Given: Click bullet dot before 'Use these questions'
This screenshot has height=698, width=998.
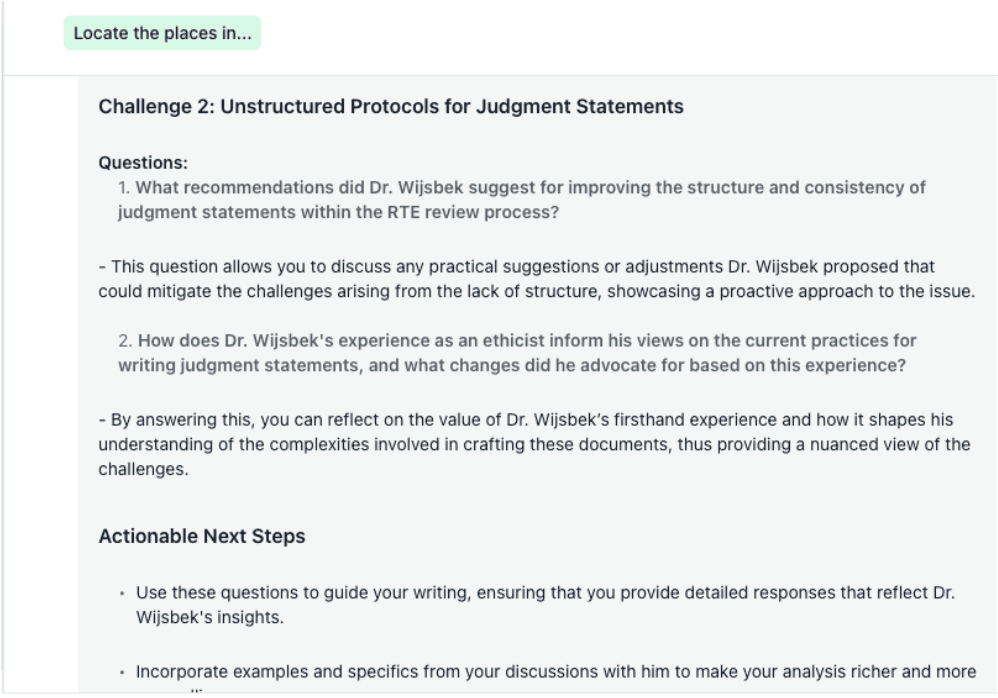Looking at the screenshot, I should (x=122, y=594).
